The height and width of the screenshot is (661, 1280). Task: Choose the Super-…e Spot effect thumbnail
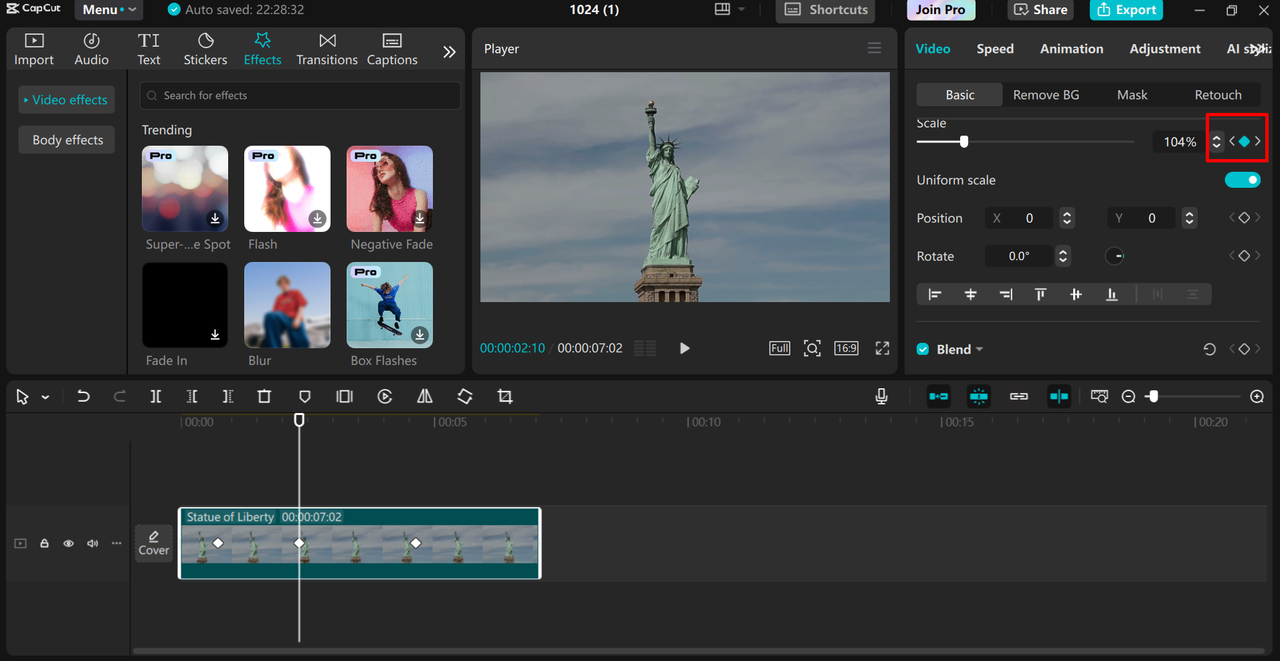coord(185,189)
